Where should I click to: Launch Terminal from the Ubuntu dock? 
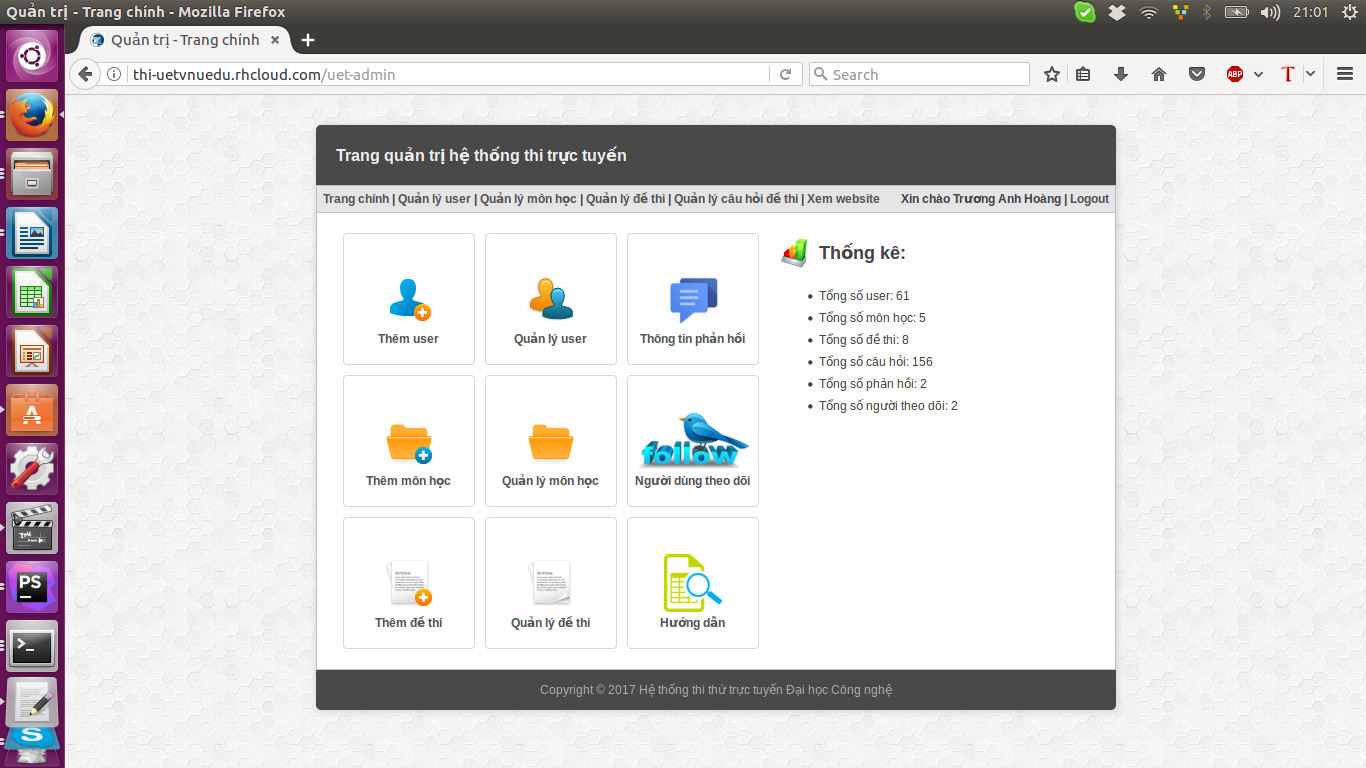click(32, 647)
